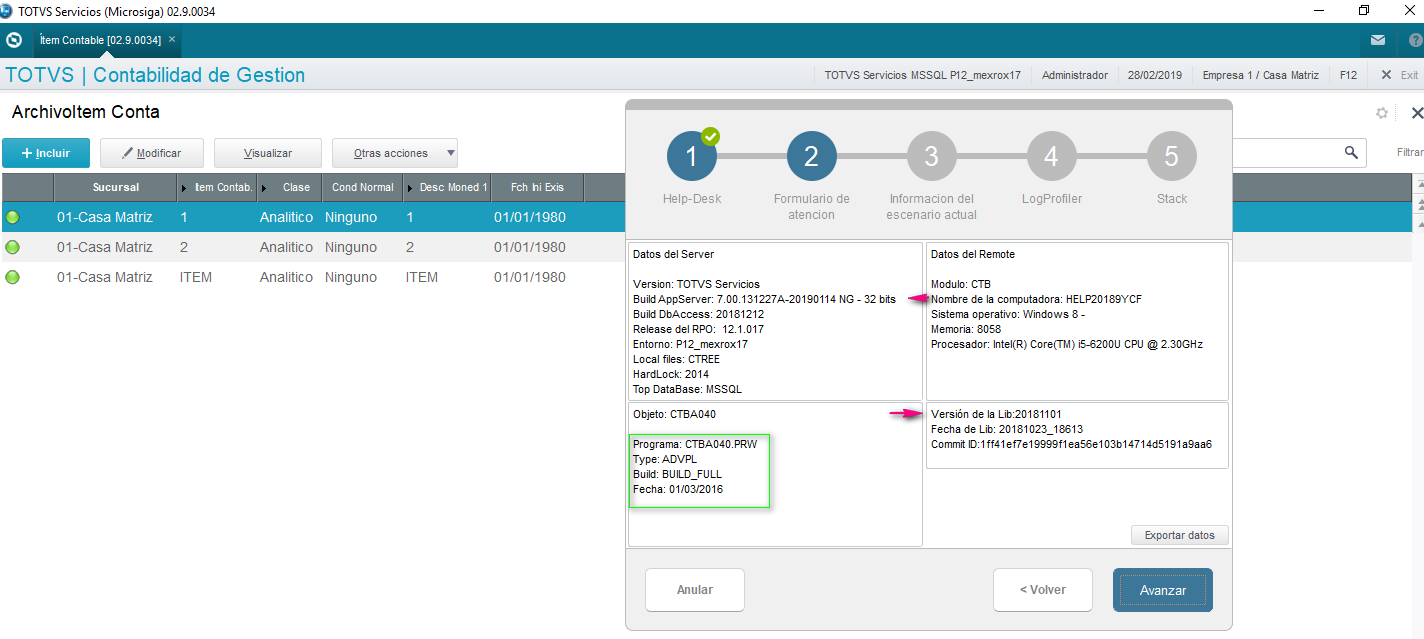This screenshot has width=1424, height=639.
Task: Expand the Otras acciones dropdown
Action: point(395,153)
